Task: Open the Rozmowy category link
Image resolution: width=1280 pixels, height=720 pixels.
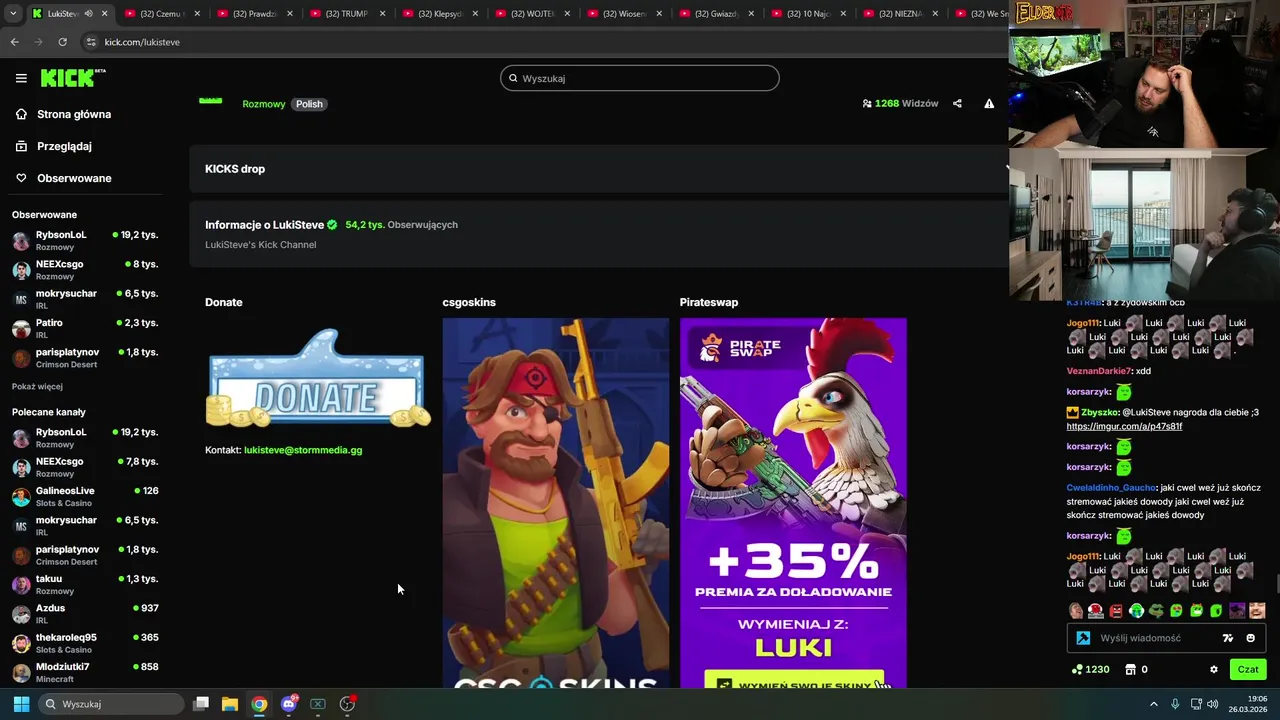Action: click(264, 104)
